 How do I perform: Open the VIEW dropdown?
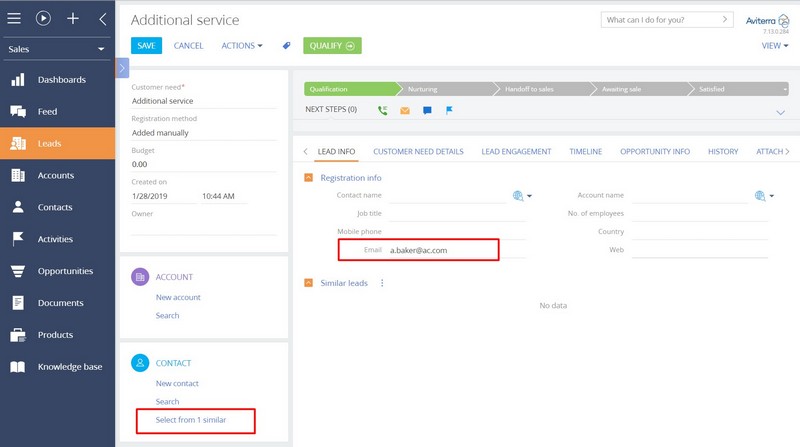(775, 45)
